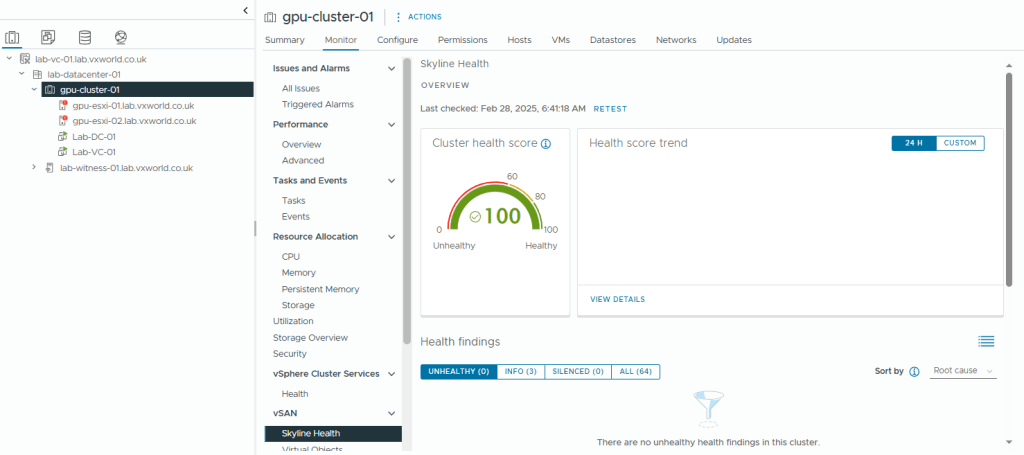Expand the lab-witness-01 host tree node
Screen dimensions: 1024x455
pyautogui.click(x=35, y=168)
